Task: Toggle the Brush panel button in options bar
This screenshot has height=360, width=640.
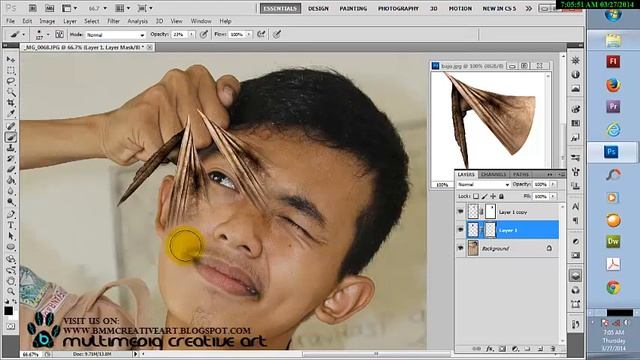Action: (60, 35)
